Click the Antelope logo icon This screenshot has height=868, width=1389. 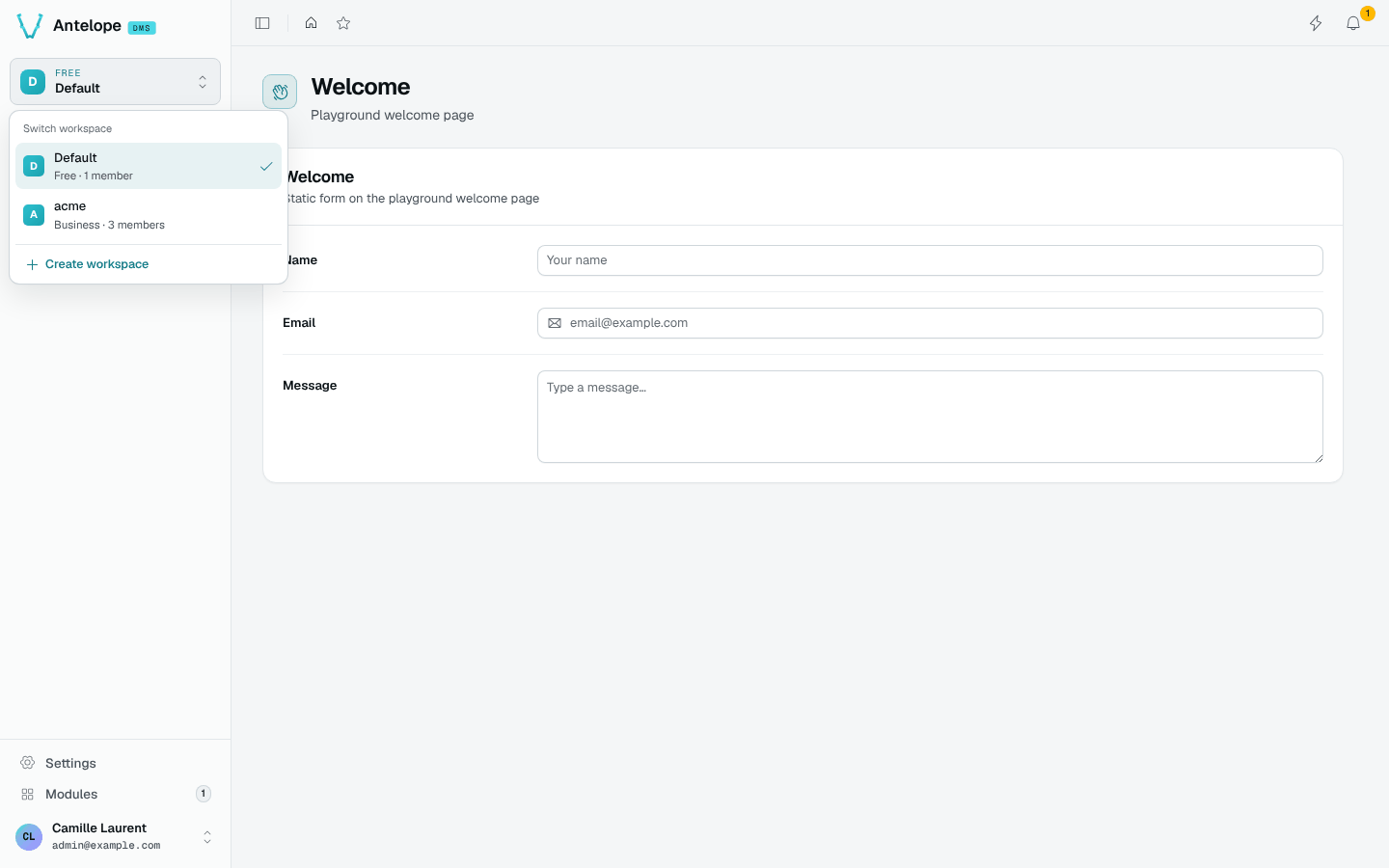pos(30,26)
